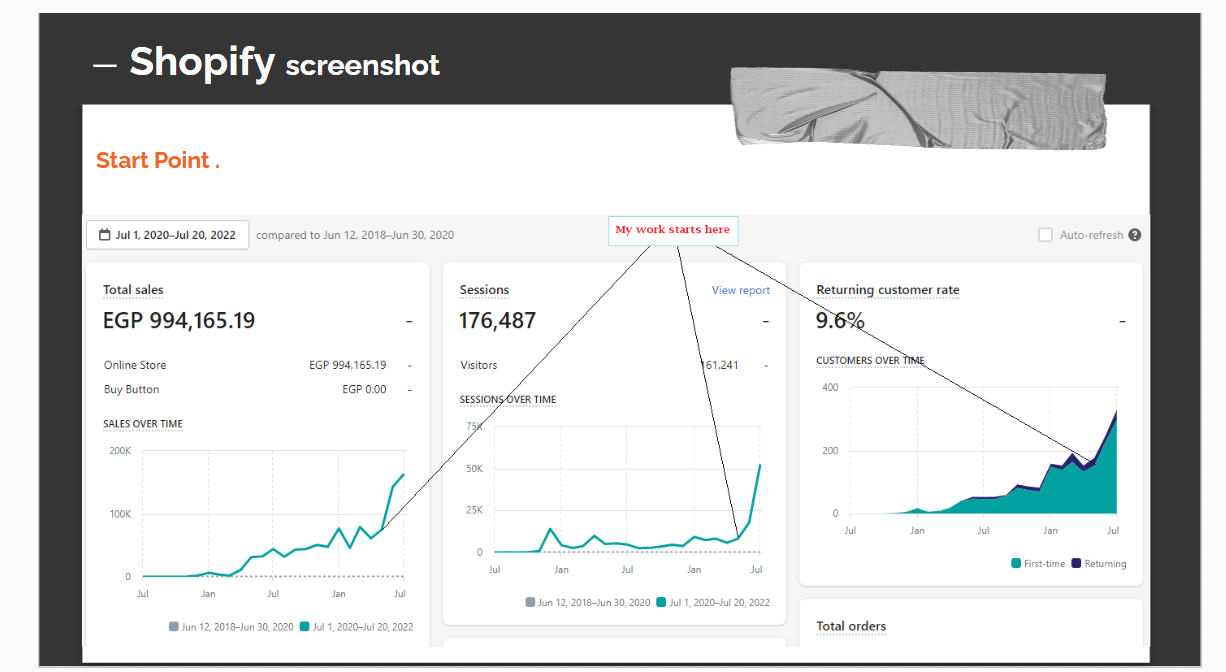This screenshot has width=1226, height=672.
Task: Click First-time legend teal swatch
Action: (1016, 563)
